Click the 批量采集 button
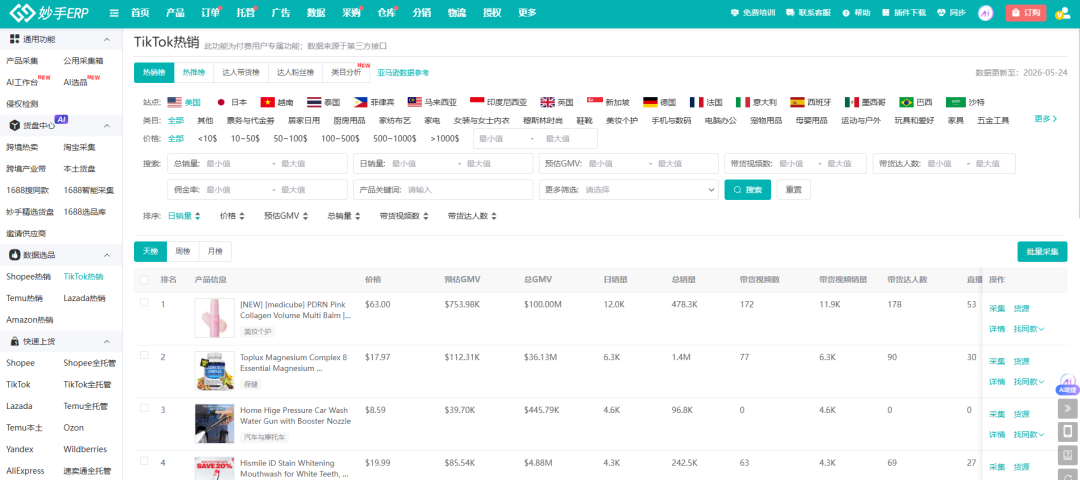 click(1042, 252)
